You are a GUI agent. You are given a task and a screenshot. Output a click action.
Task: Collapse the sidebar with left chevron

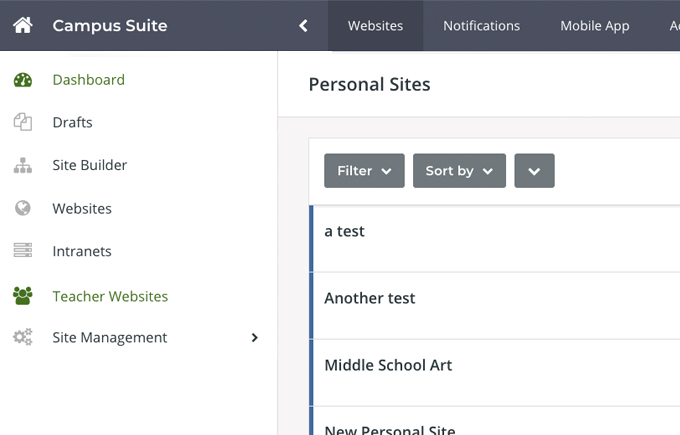[x=303, y=26]
